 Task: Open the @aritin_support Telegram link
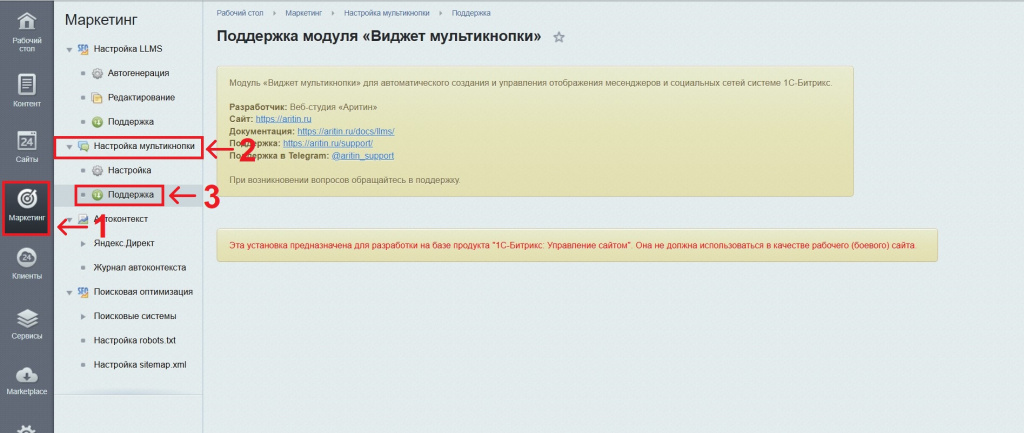click(362, 156)
